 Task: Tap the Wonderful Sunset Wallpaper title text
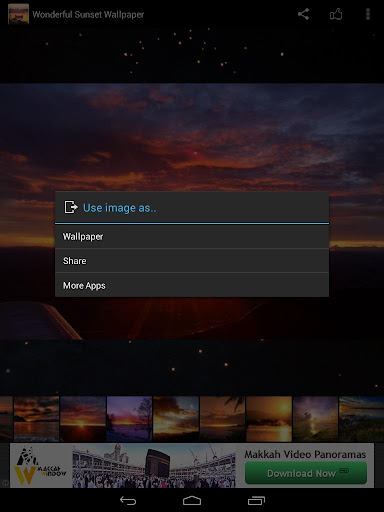click(x=88, y=15)
